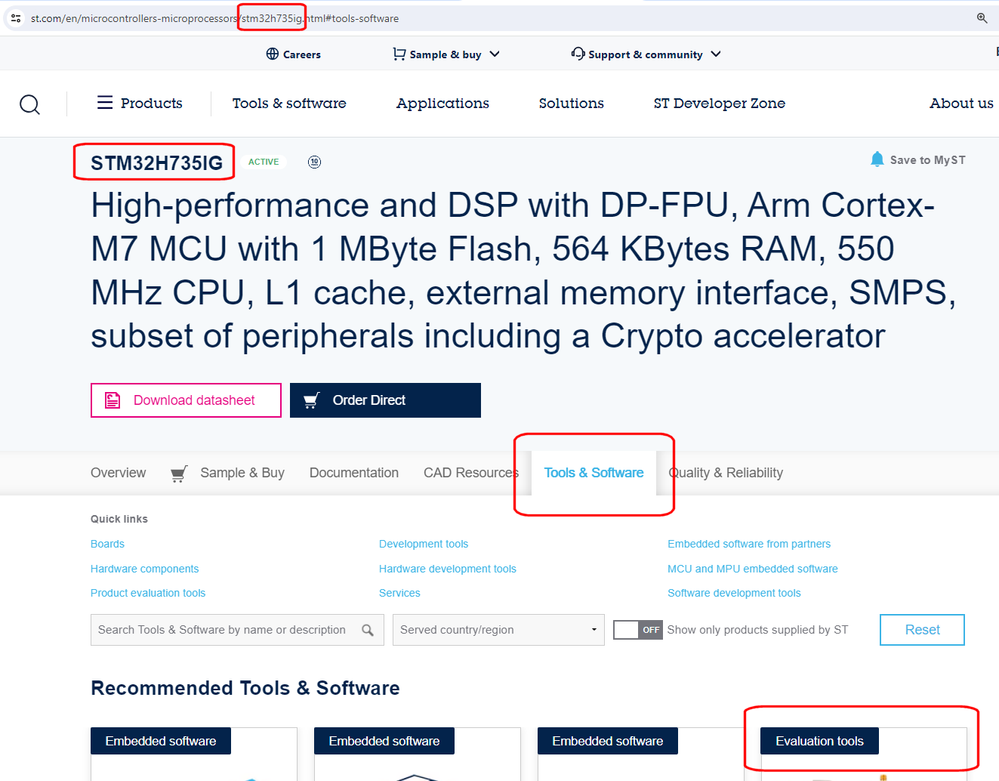
Task: Switch to the CAD Resources tab
Action: click(x=471, y=473)
